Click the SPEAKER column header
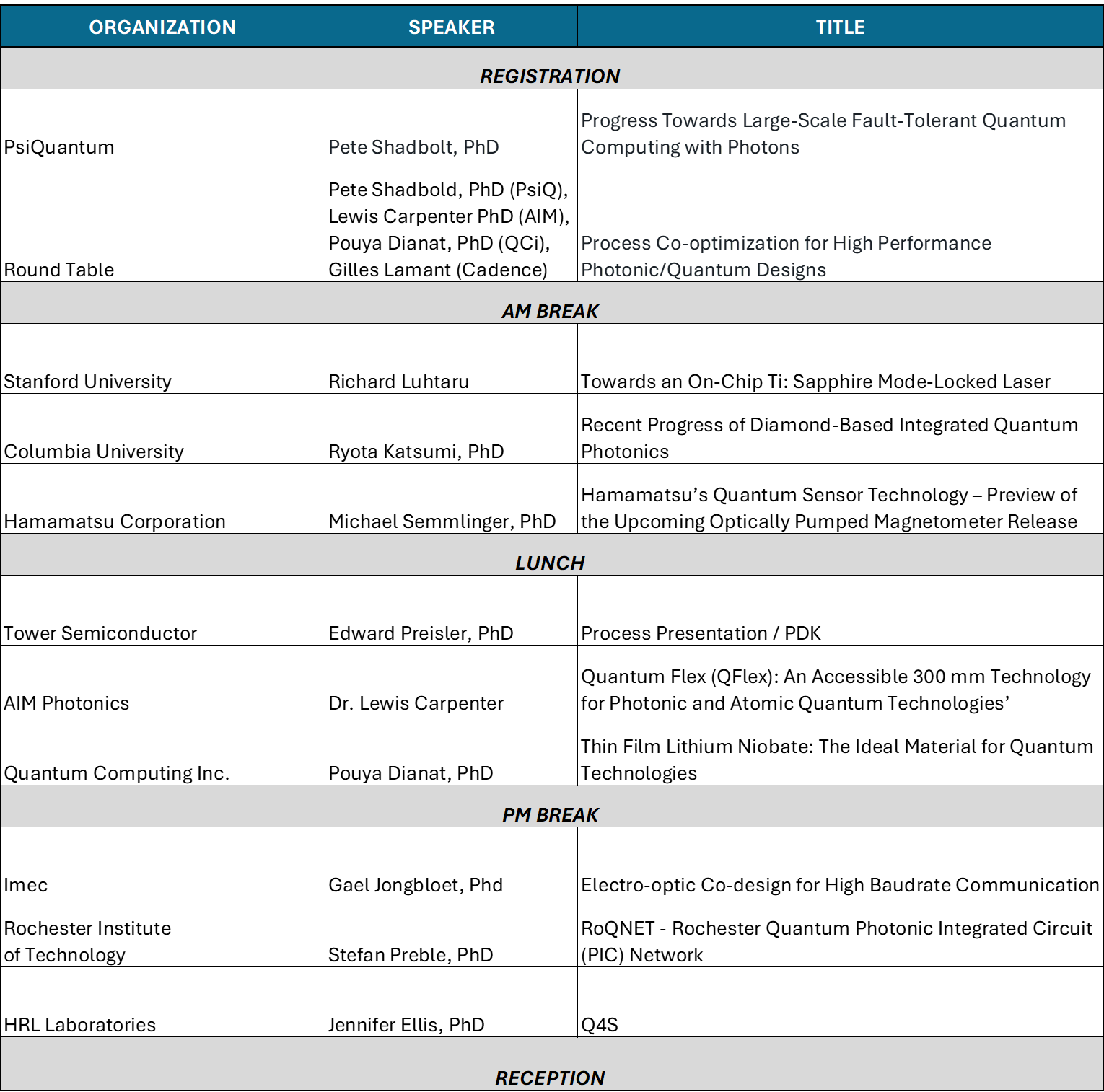The width and height of the screenshot is (1104, 1092). click(451, 27)
